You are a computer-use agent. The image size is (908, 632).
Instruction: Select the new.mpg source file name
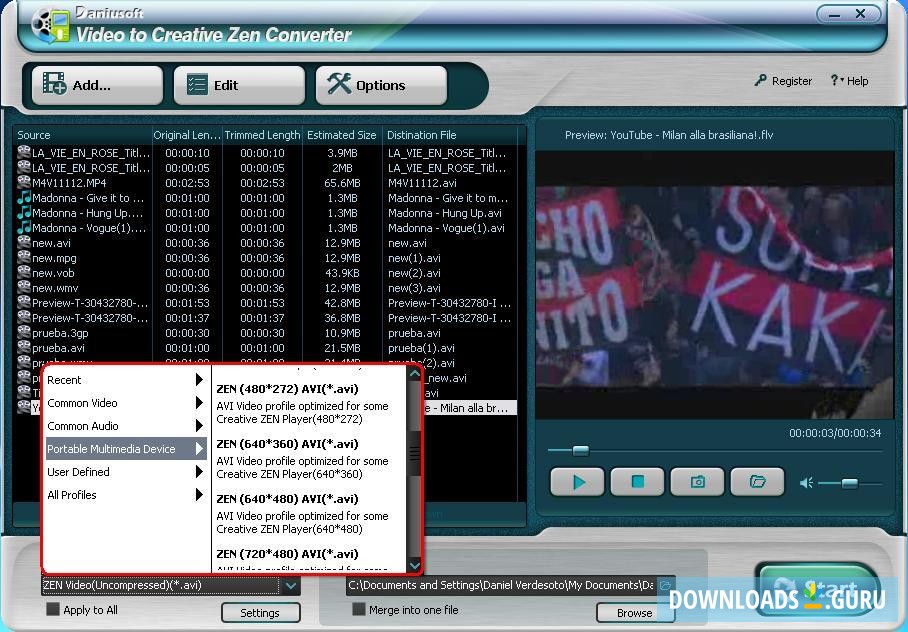tap(54, 258)
